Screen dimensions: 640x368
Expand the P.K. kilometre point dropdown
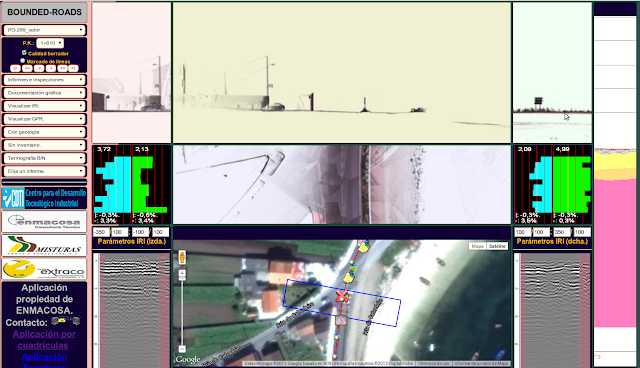click(x=50, y=43)
